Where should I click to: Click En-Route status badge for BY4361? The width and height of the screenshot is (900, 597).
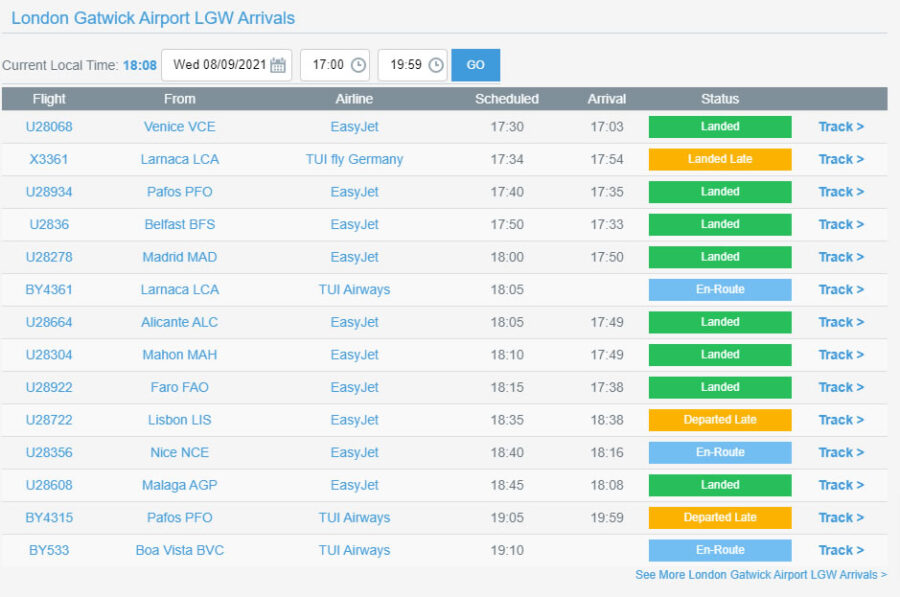(x=719, y=290)
